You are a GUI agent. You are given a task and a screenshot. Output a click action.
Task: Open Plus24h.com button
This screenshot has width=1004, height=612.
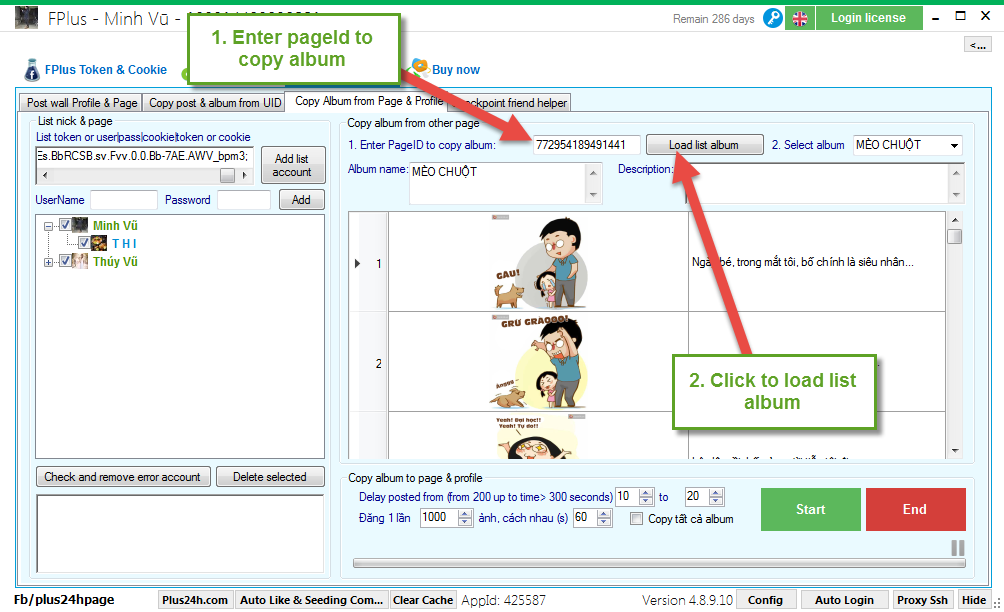(195, 600)
